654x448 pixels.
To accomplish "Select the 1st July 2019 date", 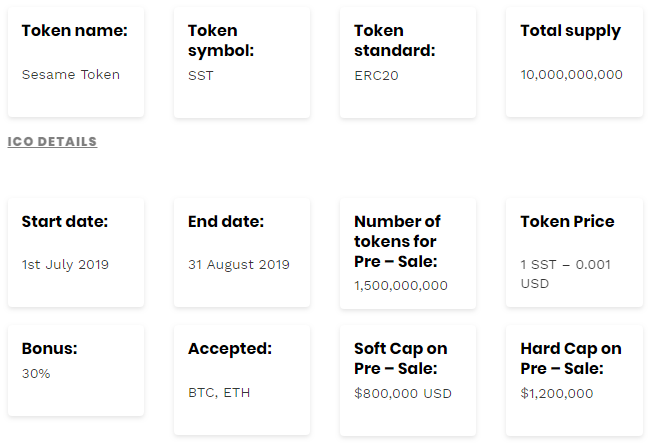I will [x=65, y=265].
